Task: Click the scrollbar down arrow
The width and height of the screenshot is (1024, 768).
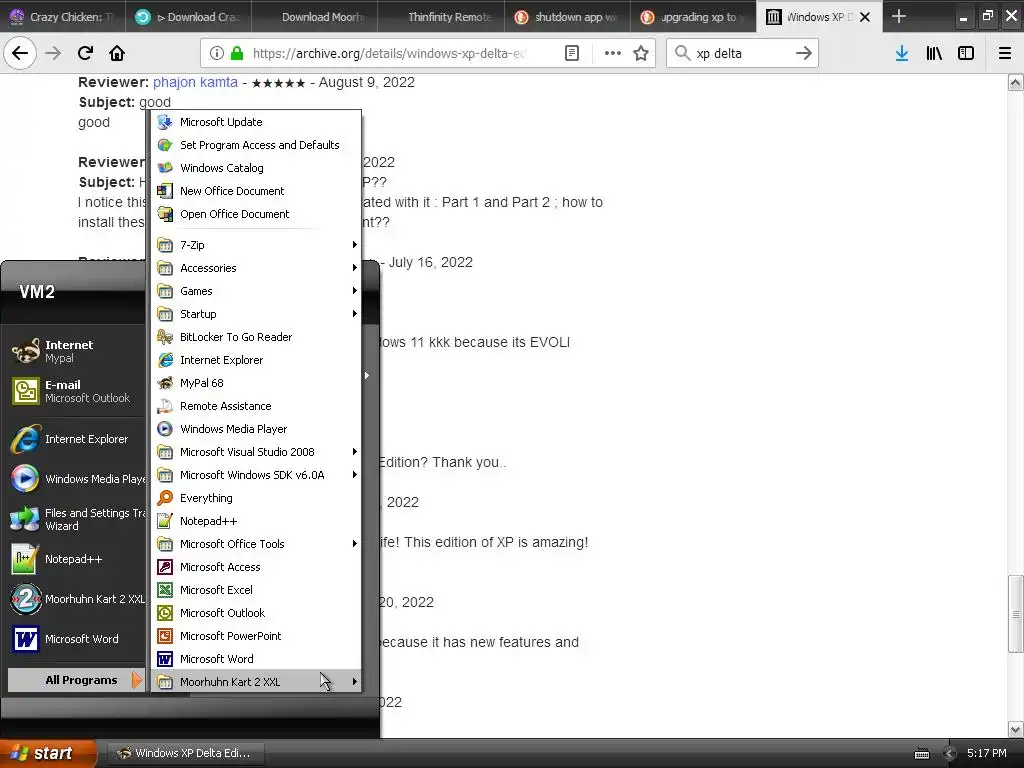Action: click(1015, 729)
